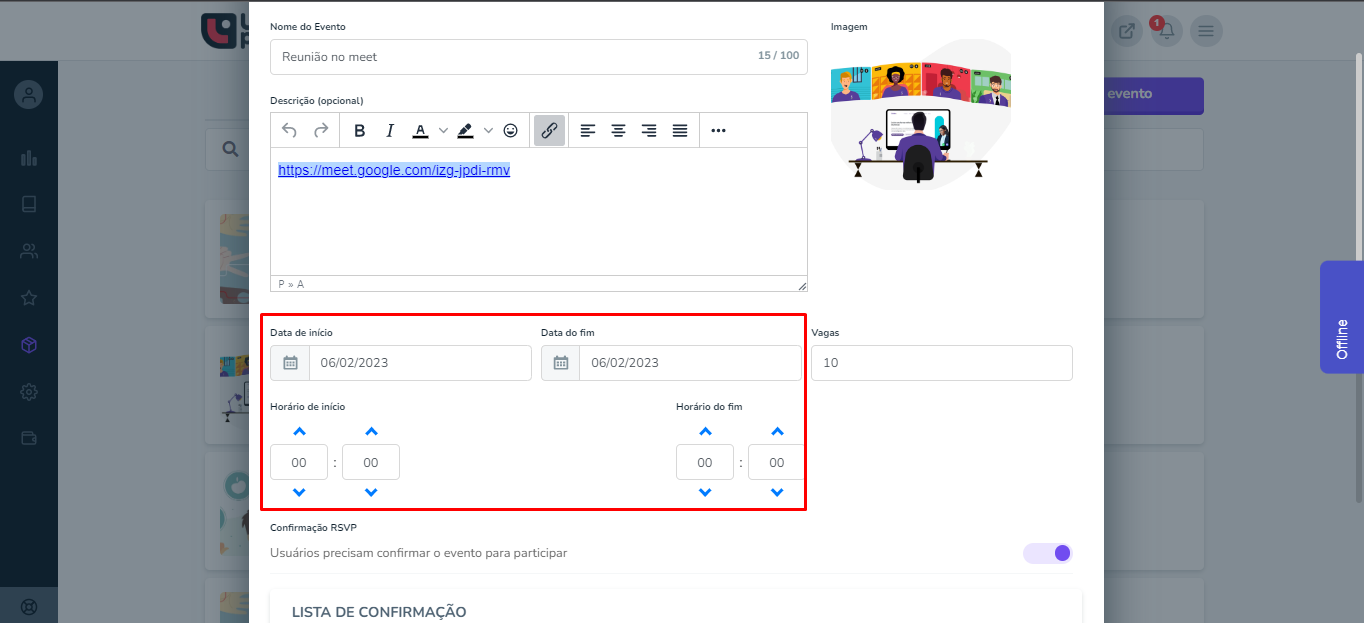Image resolution: width=1364 pixels, height=623 pixels.
Task: Click the search magnifier icon behind dialog
Action: (x=230, y=149)
